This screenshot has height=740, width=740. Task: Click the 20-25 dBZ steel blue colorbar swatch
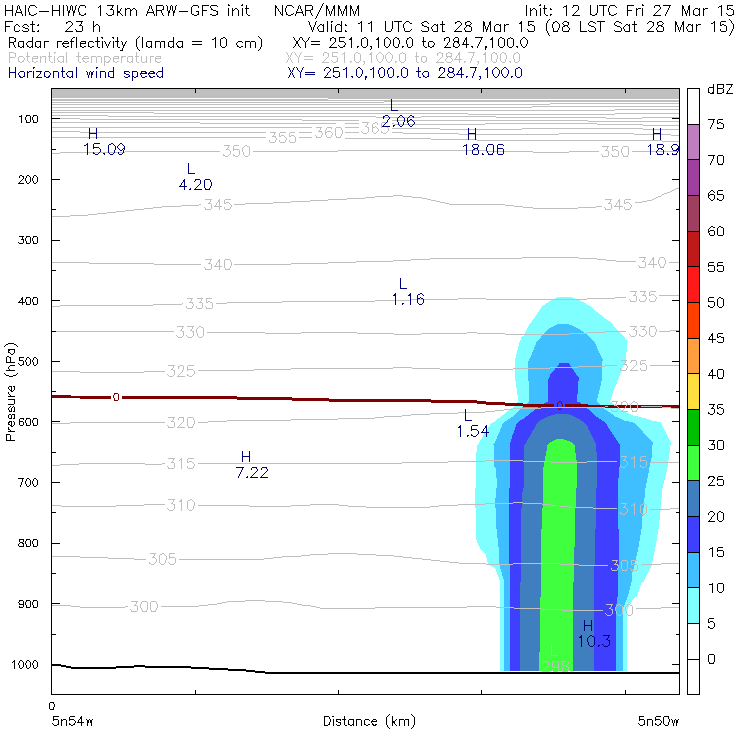pos(693,499)
